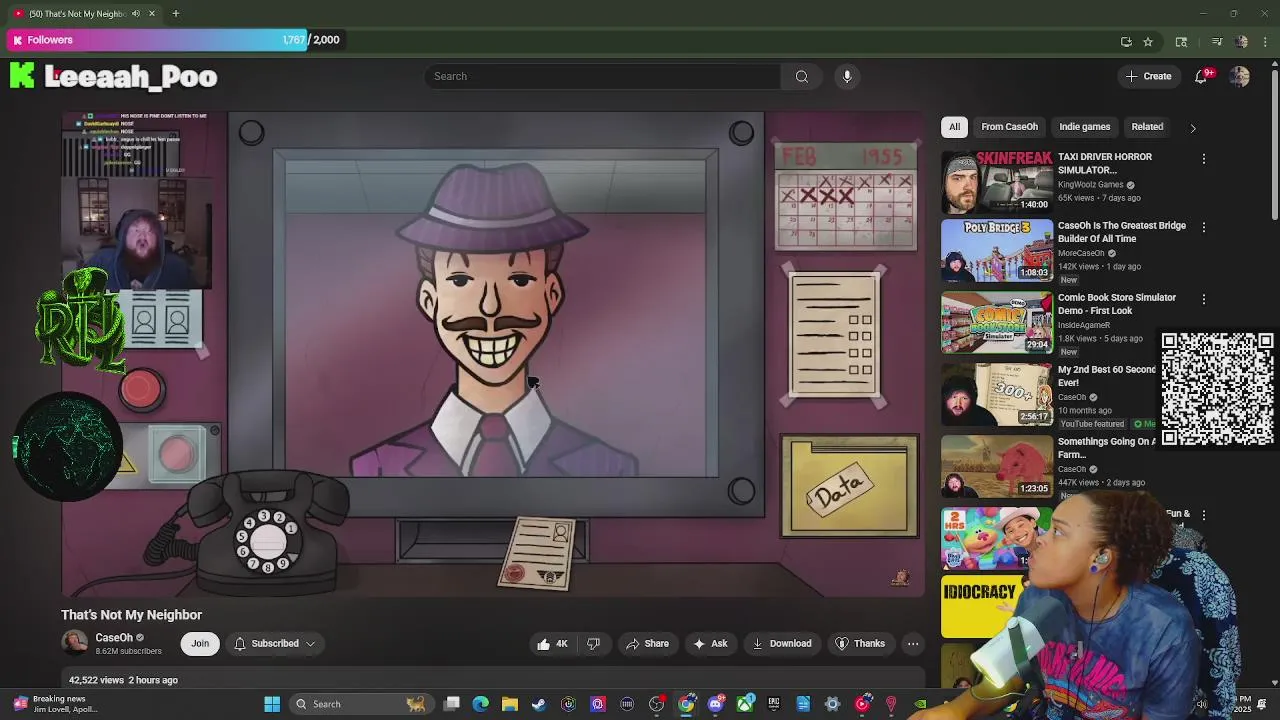Open Comic Book Store Simulator video thumbnail
Viewport: 1280px width, 720px height.
(997, 322)
